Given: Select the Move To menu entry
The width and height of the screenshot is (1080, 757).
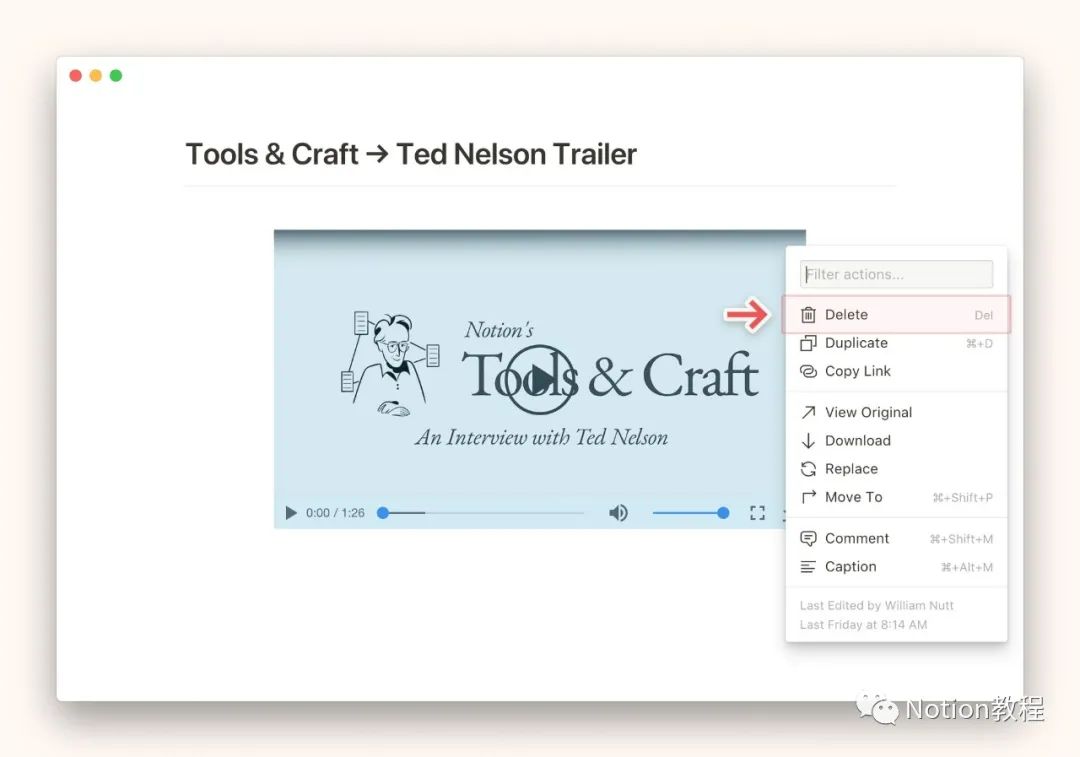Looking at the screenshot, I should pos(853,497).
